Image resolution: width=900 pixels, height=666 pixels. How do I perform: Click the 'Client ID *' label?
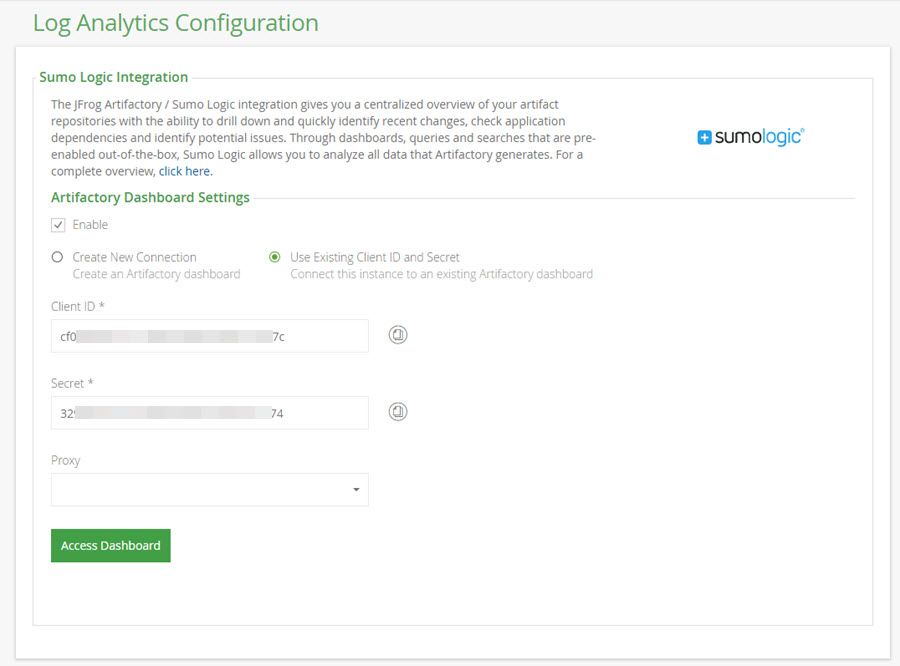click(x=77, y=306)
